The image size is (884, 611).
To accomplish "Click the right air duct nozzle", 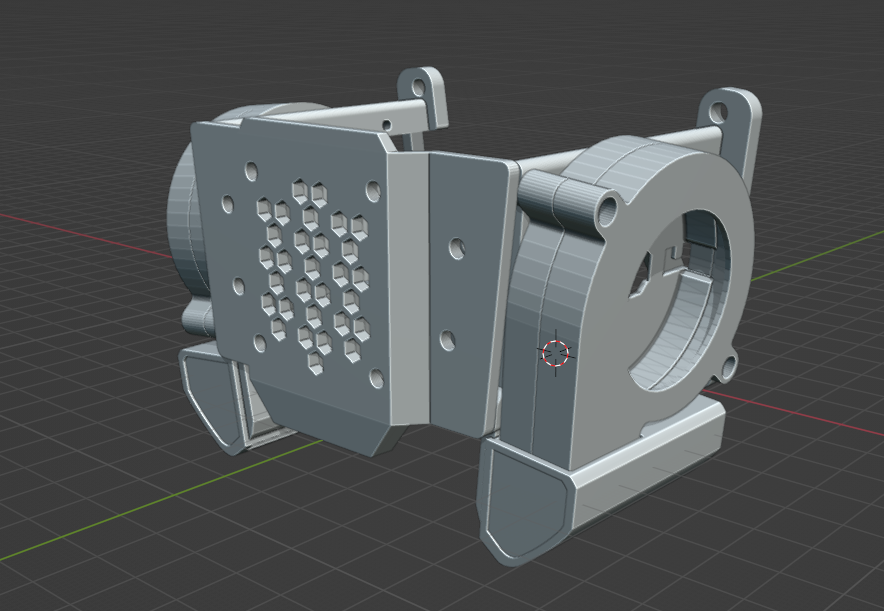I will click(600, 480).
